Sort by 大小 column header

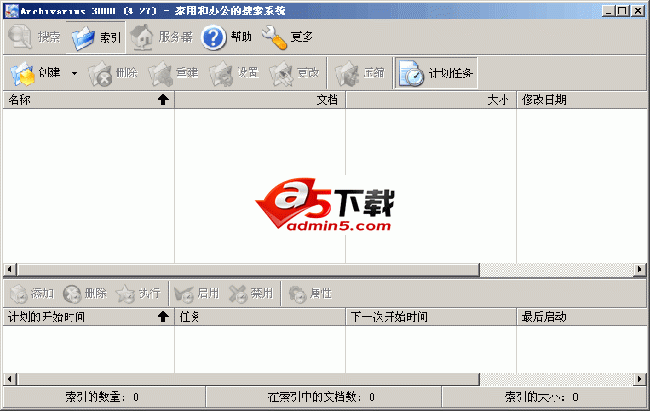pos(431,100)
